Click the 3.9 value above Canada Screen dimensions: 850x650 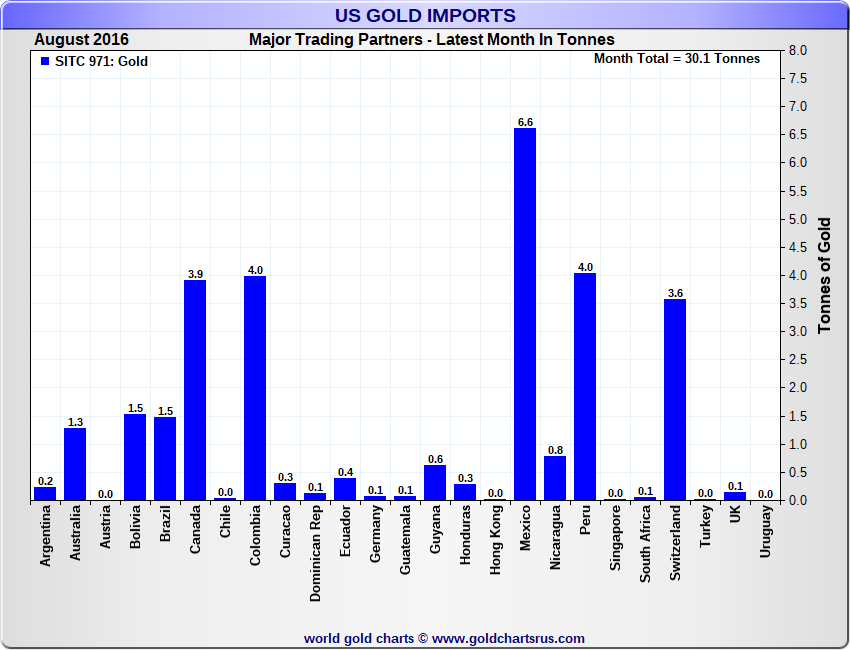click(195, 274)
